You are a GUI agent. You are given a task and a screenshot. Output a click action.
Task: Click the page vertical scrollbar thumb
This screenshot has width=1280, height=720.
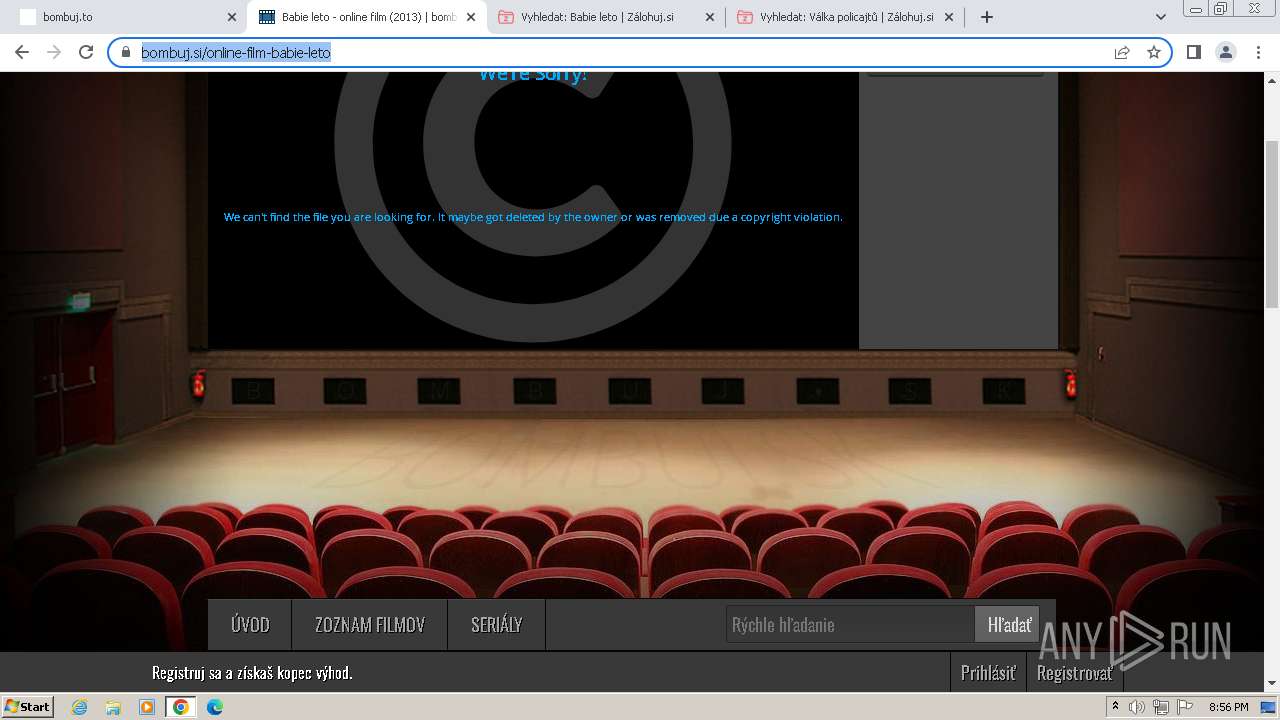[1272, 222]
